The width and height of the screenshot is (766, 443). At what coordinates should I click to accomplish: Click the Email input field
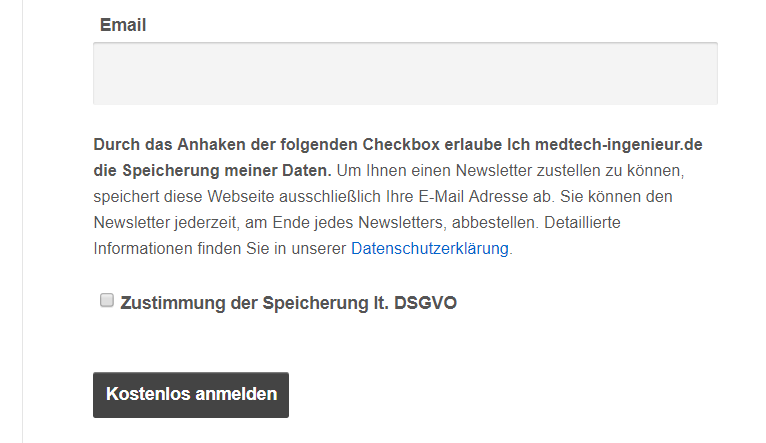click(405, 73)
